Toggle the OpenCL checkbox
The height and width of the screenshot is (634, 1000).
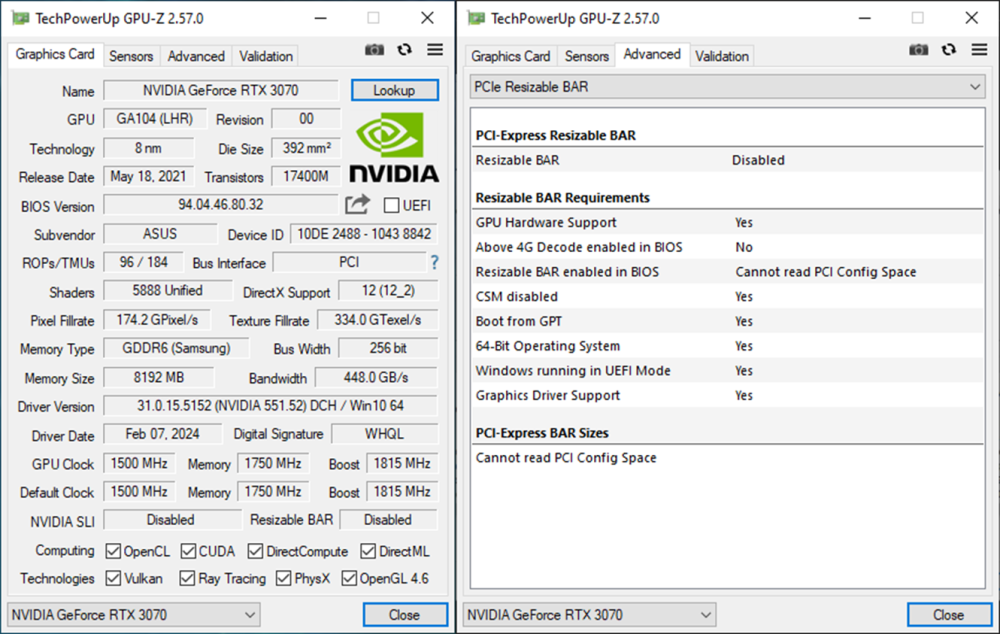[x=113, y=551]
